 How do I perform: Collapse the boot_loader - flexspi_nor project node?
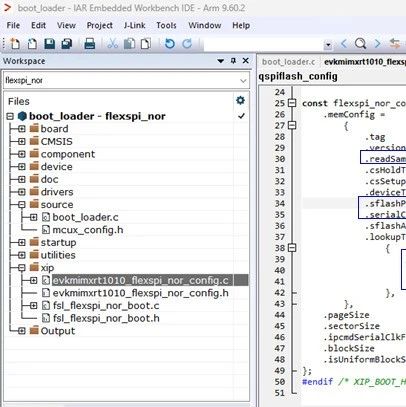(x=10, y=116)
